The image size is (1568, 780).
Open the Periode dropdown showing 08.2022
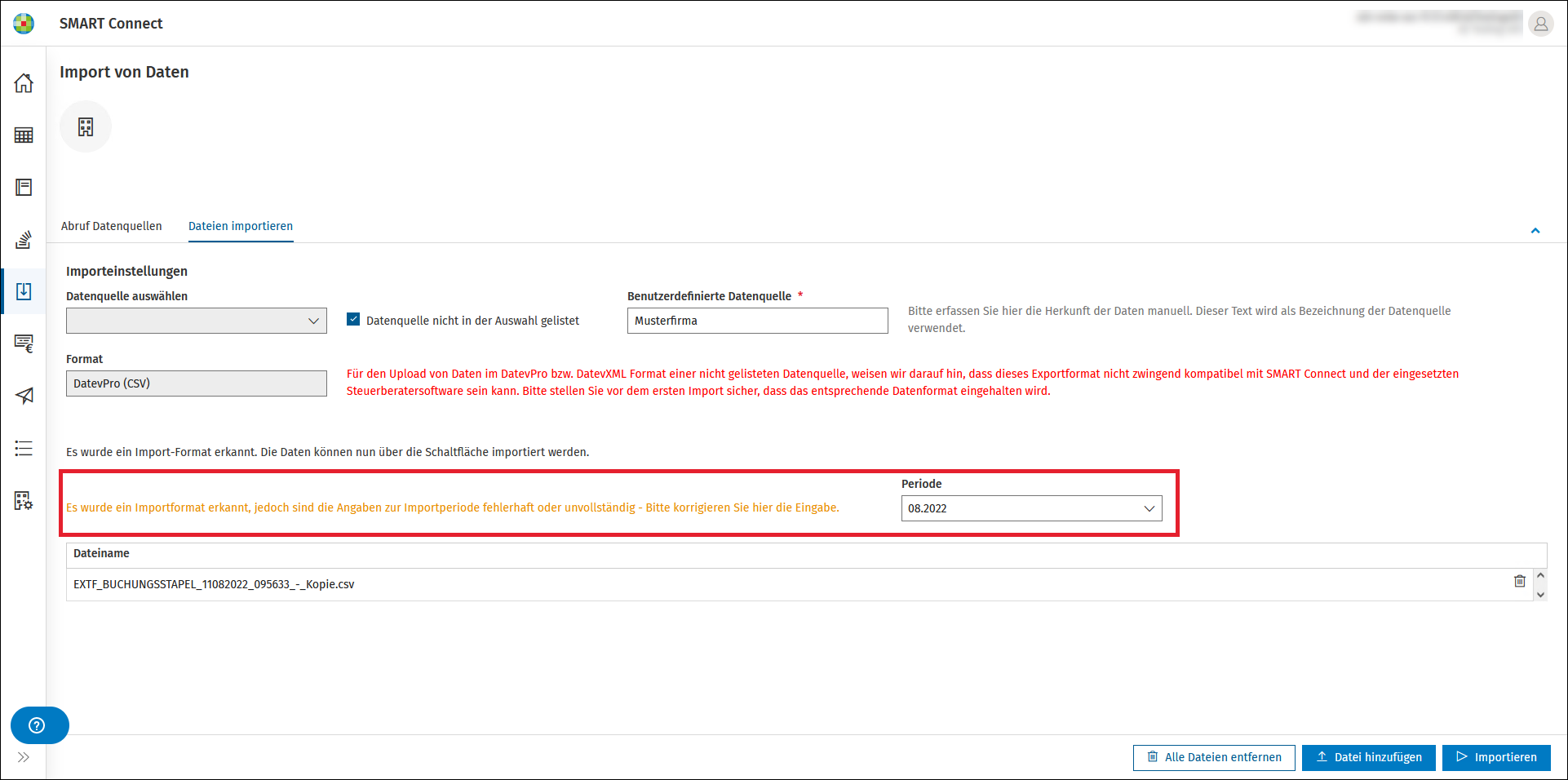click(x=1032, y=508)
